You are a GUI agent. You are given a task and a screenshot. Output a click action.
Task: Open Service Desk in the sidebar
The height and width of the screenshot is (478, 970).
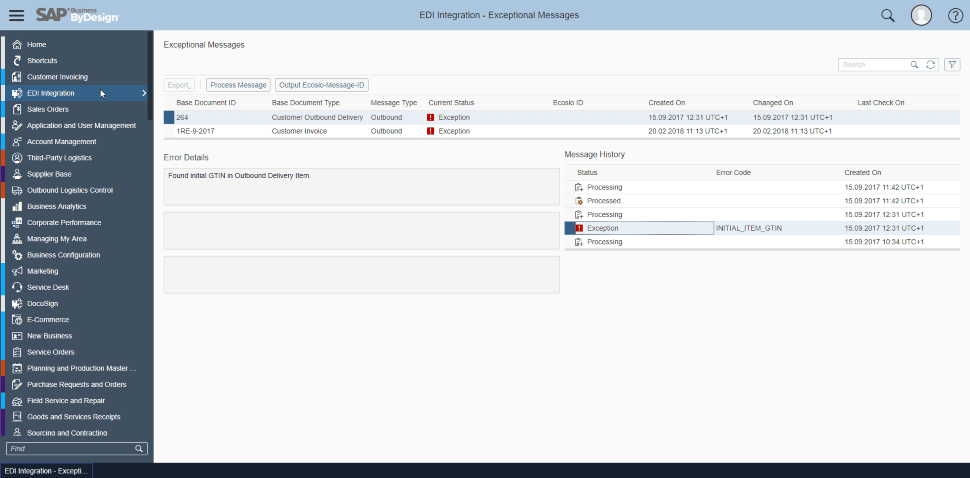(x=47, y=287)
